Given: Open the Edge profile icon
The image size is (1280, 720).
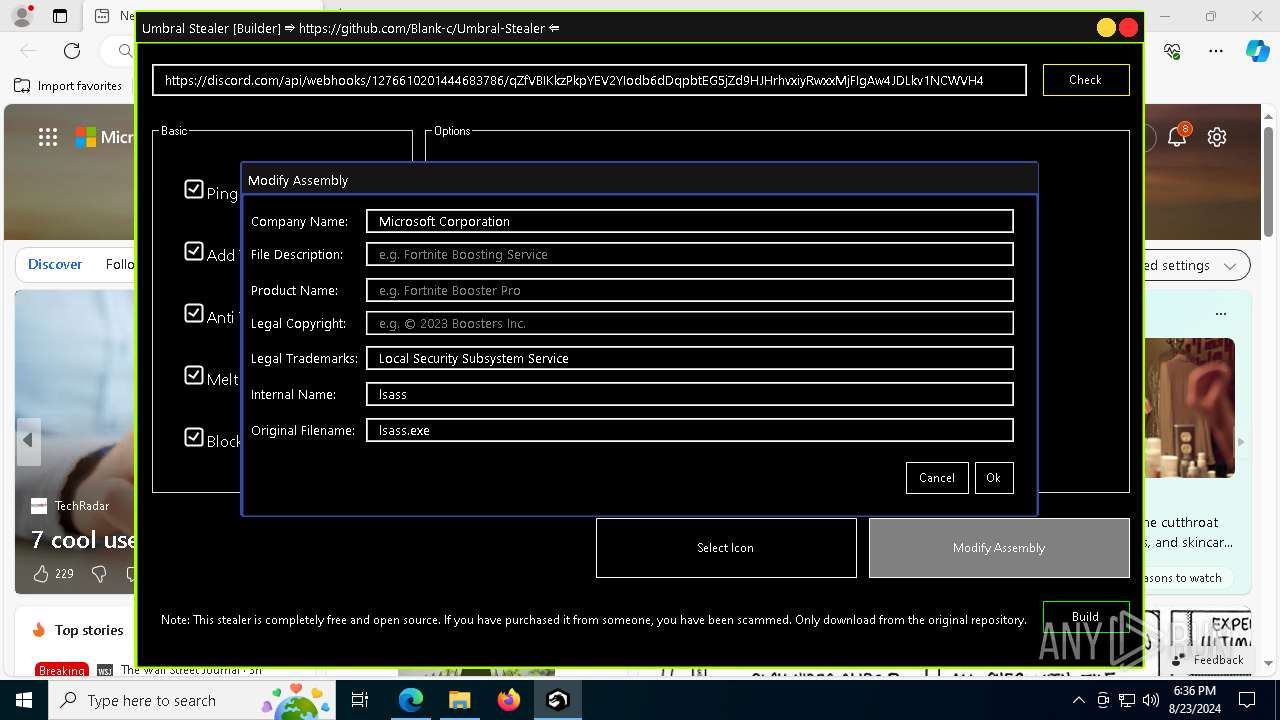Looking at the screenshot, I should (21, 16).
